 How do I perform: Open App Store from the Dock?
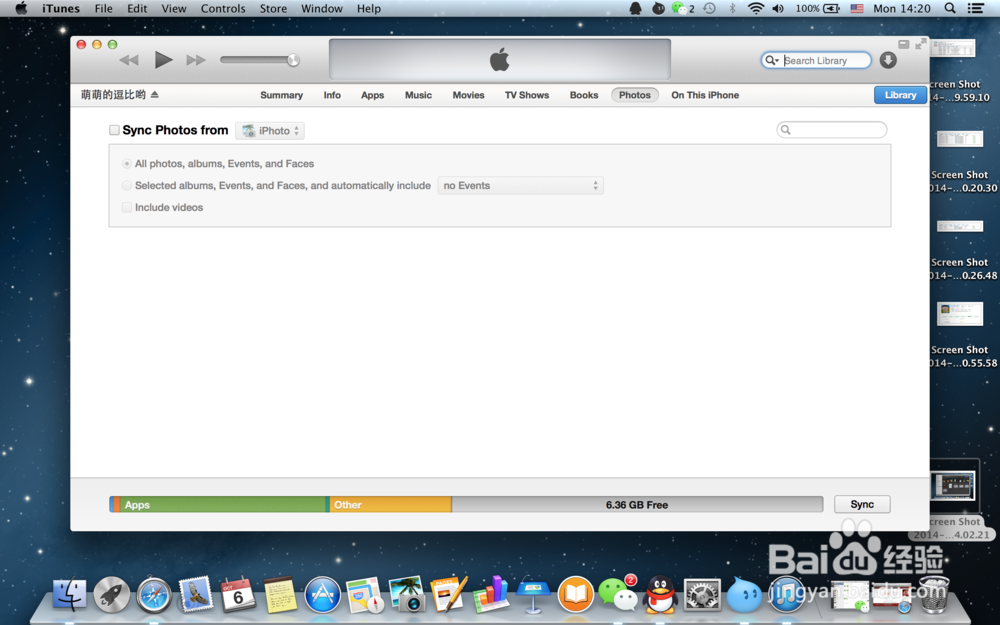tap(322, 594)
